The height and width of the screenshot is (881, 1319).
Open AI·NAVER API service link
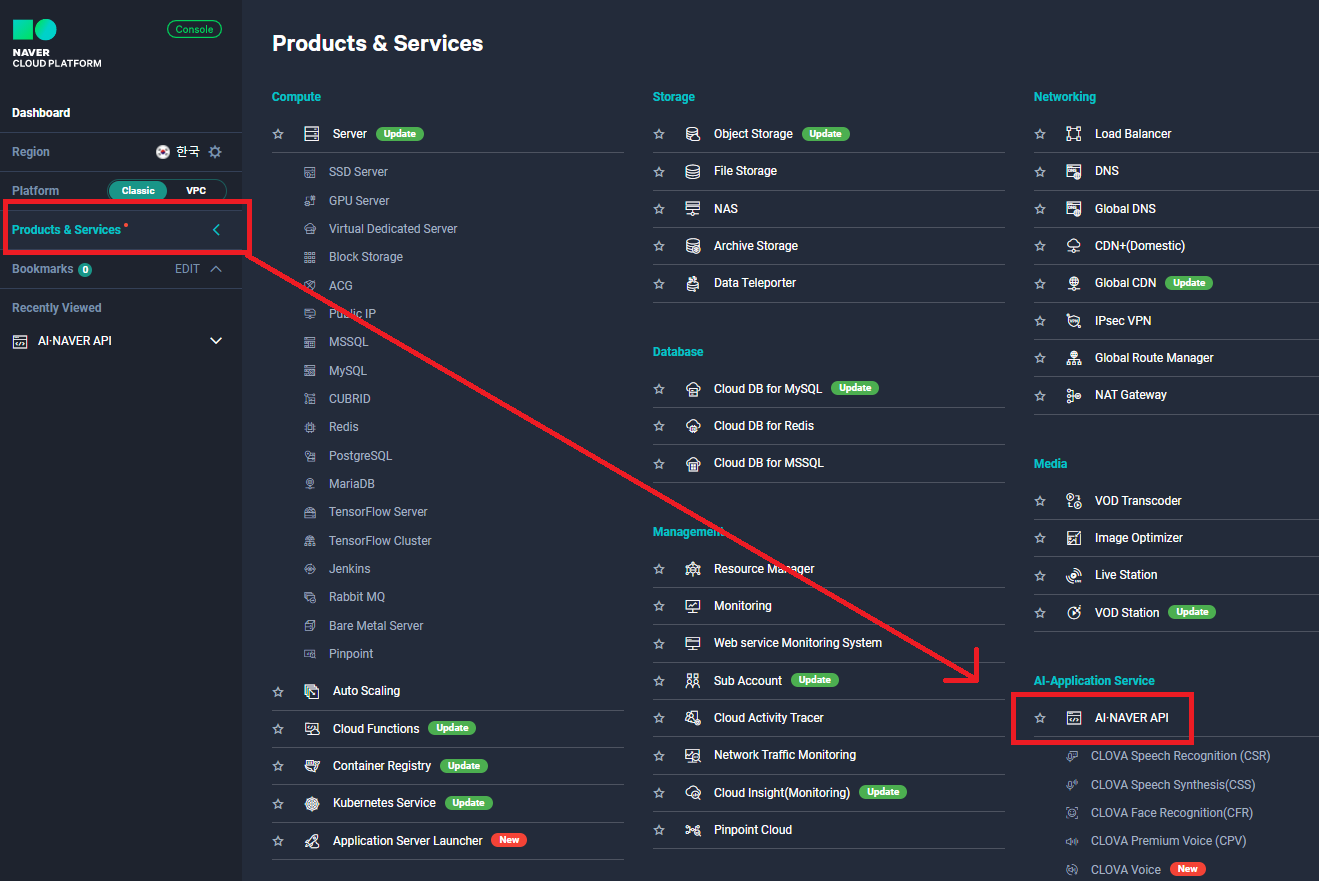click(x=1131, y=718)
